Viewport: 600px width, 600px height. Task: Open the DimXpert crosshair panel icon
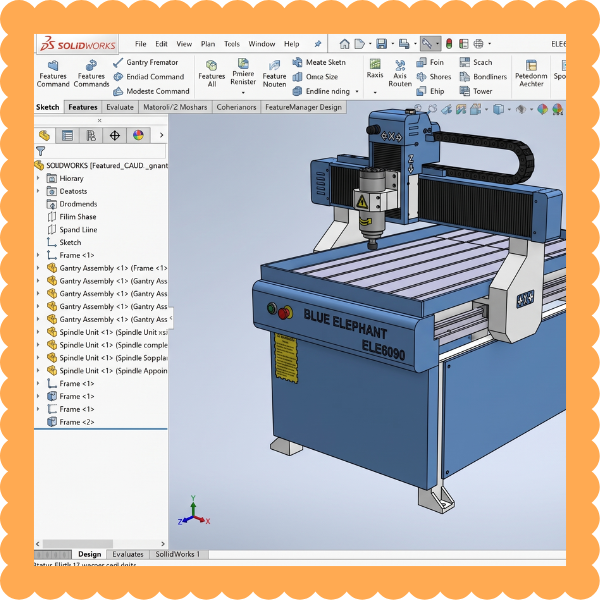click(x=114, y=135)
